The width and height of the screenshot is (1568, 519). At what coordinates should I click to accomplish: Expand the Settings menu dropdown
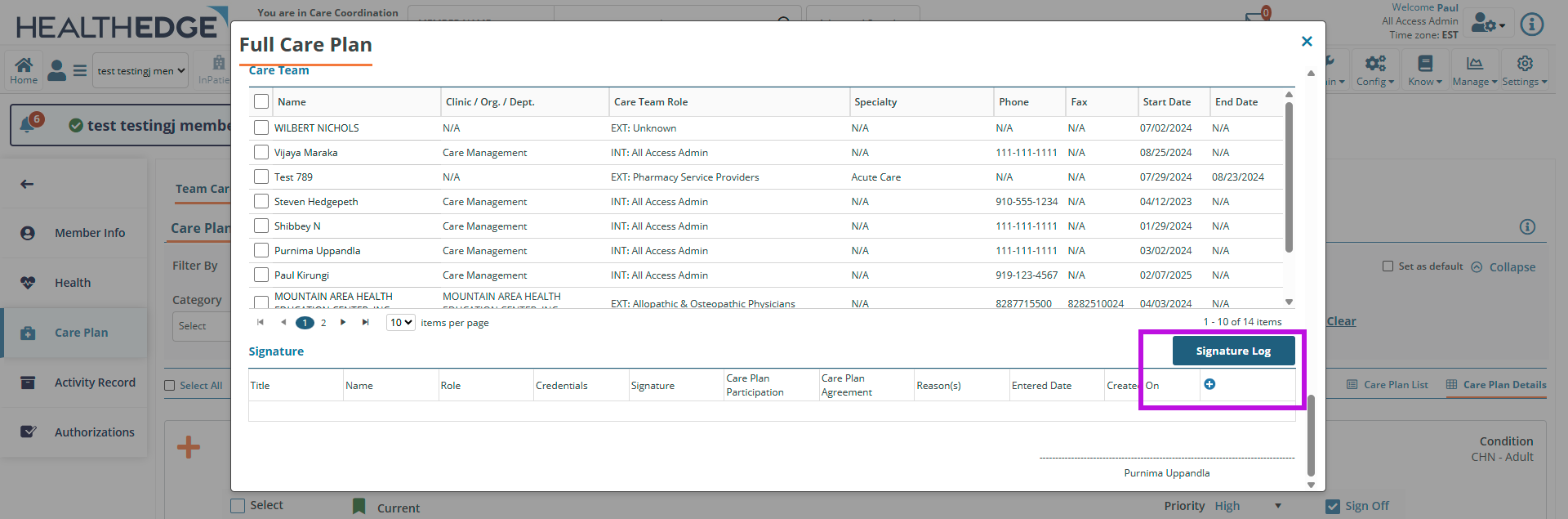1524,70
